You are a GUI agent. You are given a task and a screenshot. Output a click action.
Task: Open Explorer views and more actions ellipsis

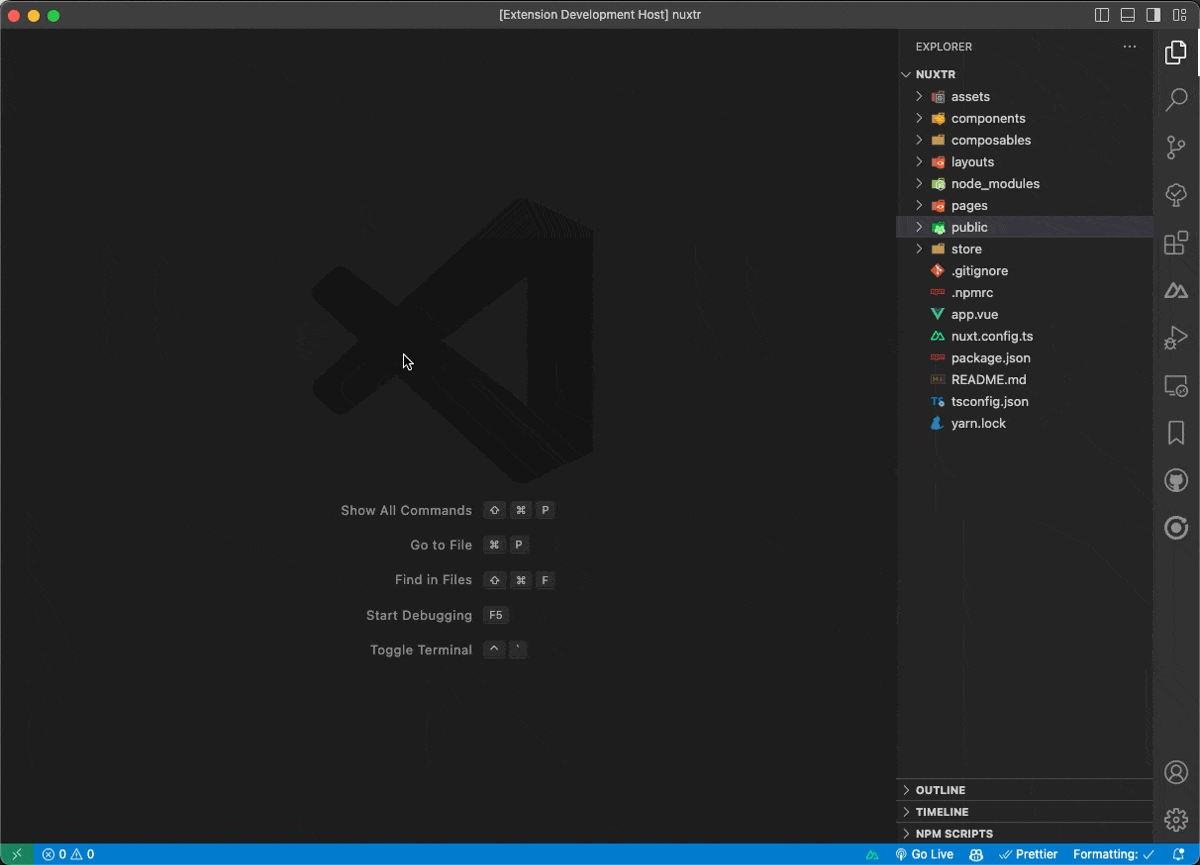pos(1130,47)
